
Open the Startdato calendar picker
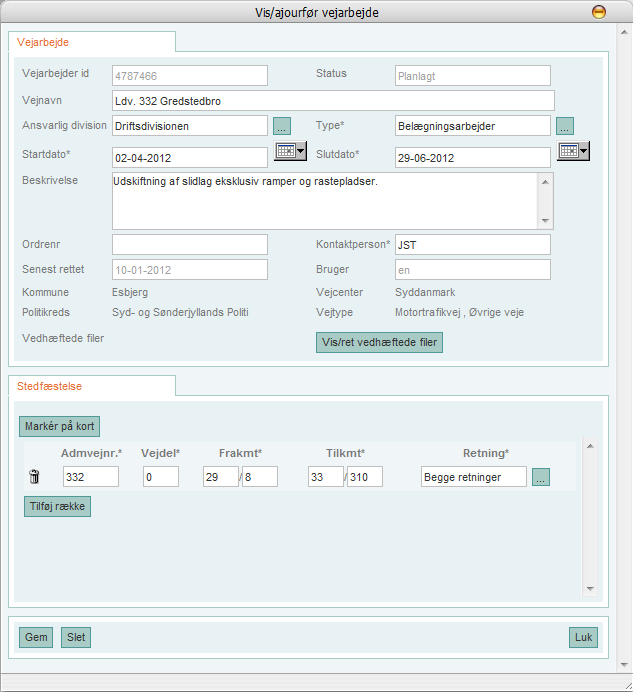click(291, 151)
